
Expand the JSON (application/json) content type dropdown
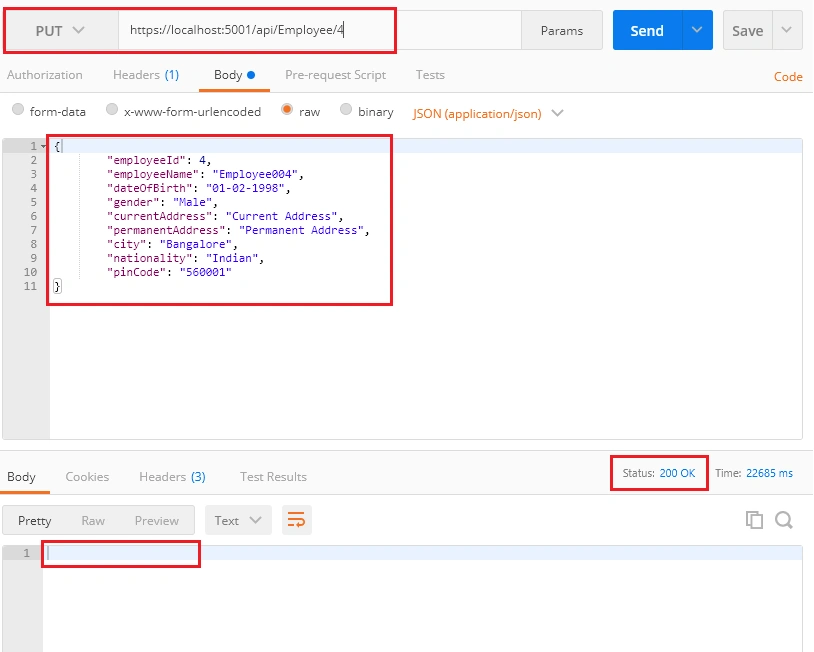point(488,113)
